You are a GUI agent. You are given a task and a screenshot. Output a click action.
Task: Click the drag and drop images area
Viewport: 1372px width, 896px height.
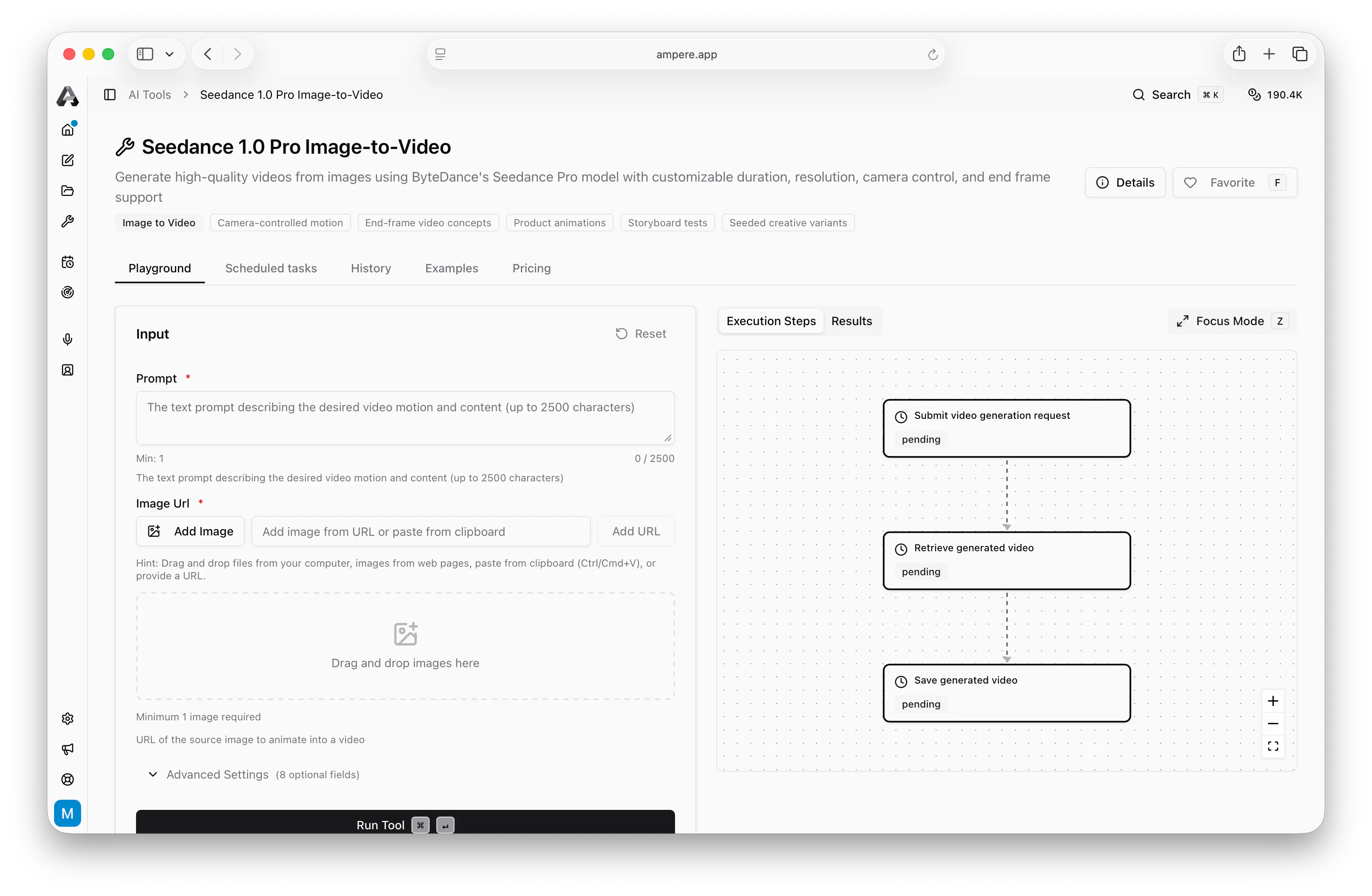[405, 646]
